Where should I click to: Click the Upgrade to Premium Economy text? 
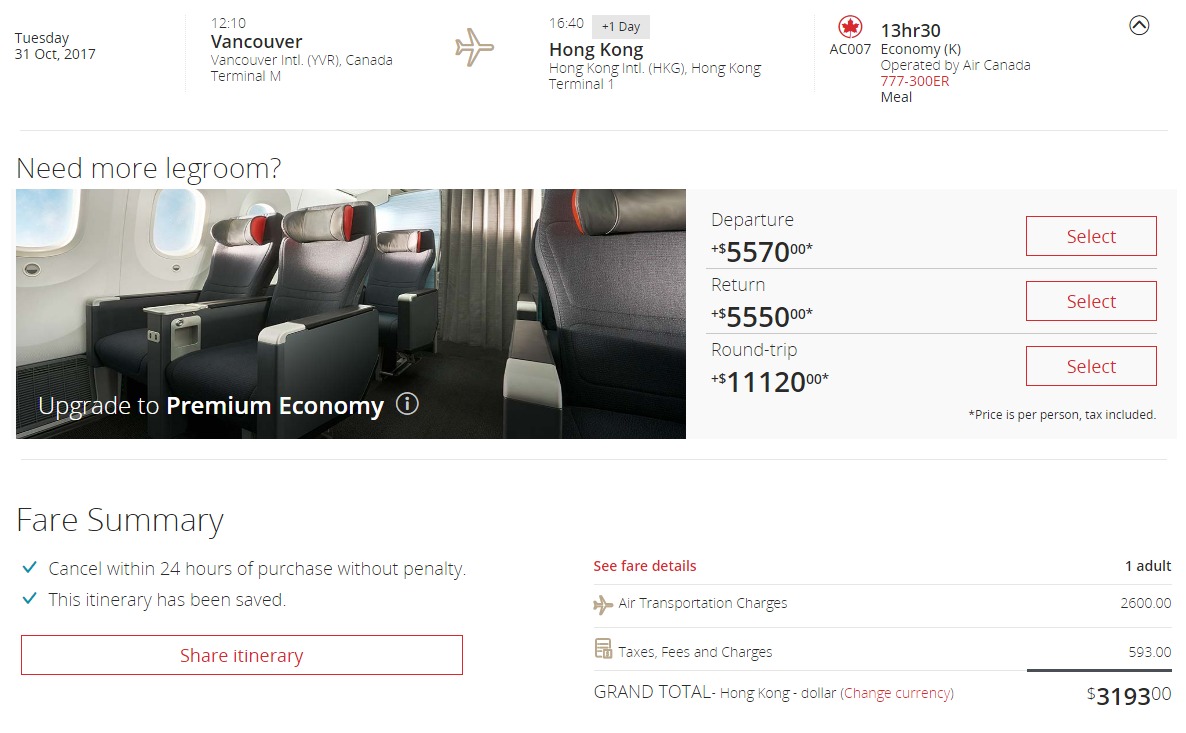click(211, 406)
